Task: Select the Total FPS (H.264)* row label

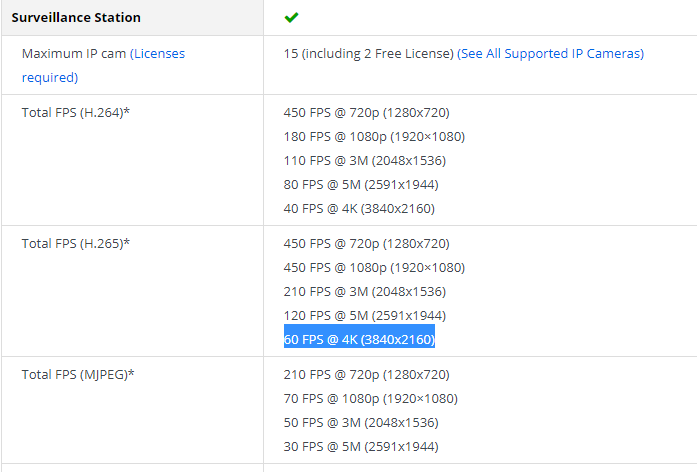Action: pos(76,112)
